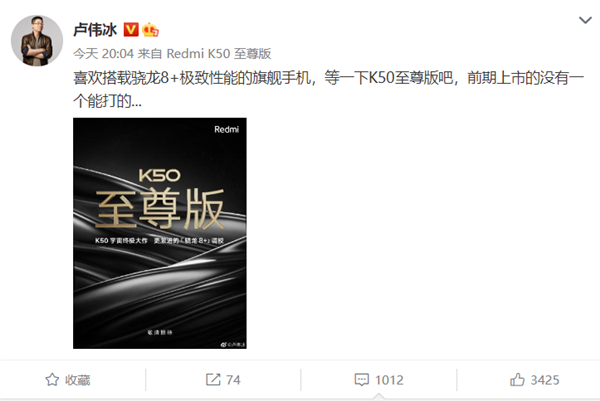Viewport: 600px width, 401px height.
Task: Open the 1012 comments count
Action: click(x=389, y=380)
